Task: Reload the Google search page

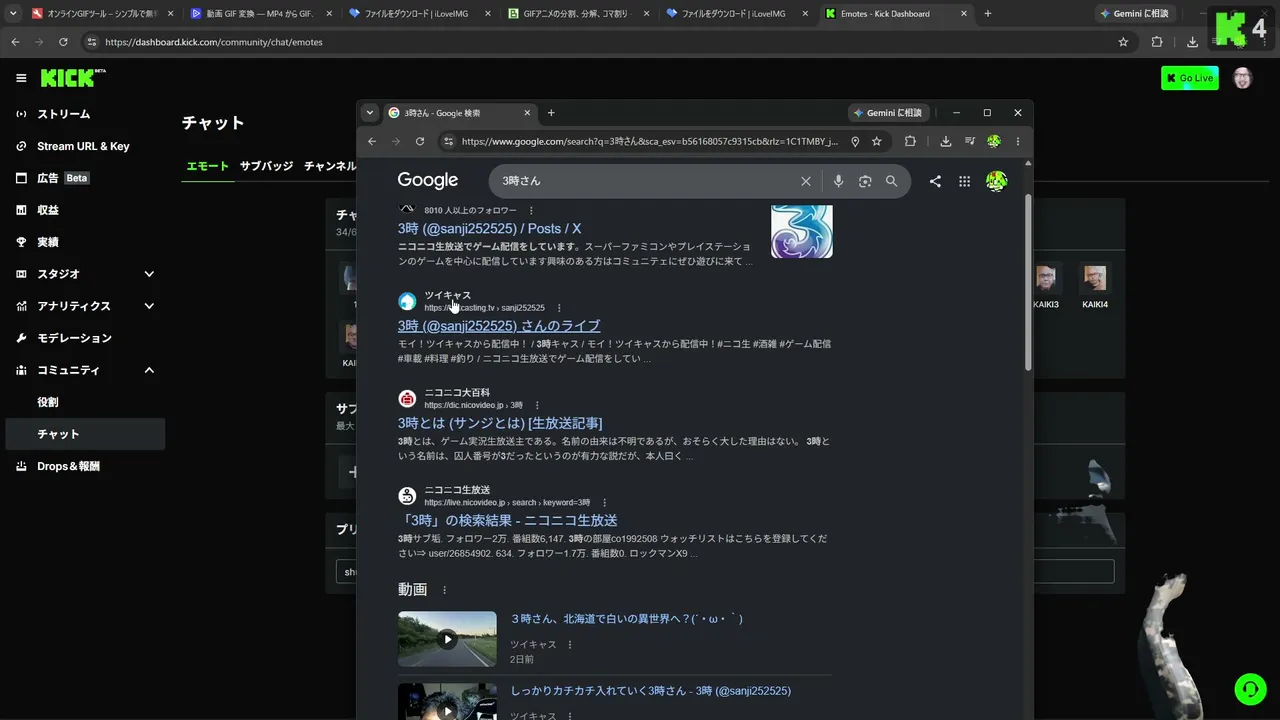Action: (420, 141)
